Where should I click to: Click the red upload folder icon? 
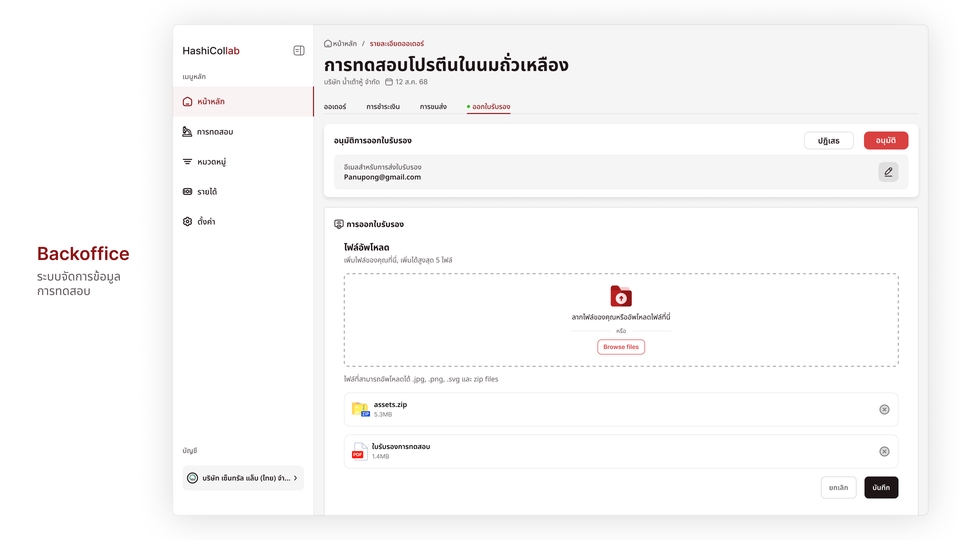pyautogui.click(x=621, y=296)
